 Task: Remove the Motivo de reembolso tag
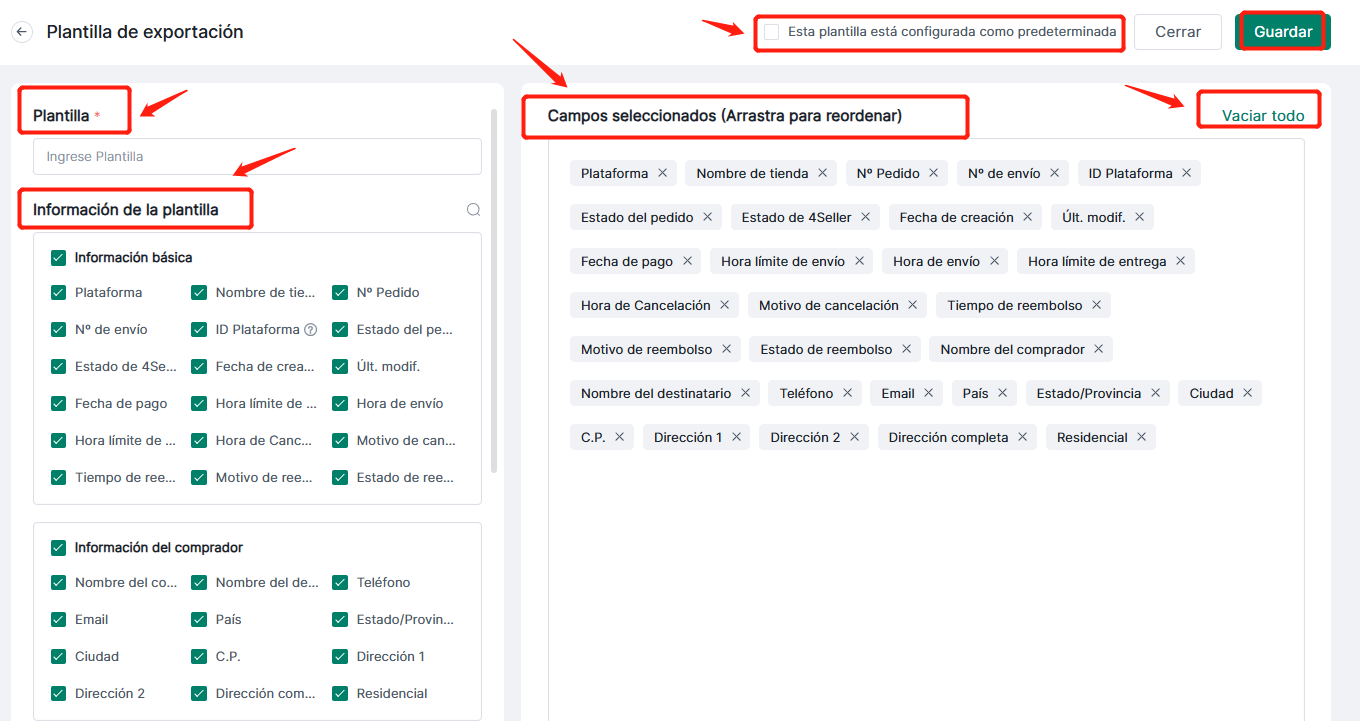coord(726,349)
